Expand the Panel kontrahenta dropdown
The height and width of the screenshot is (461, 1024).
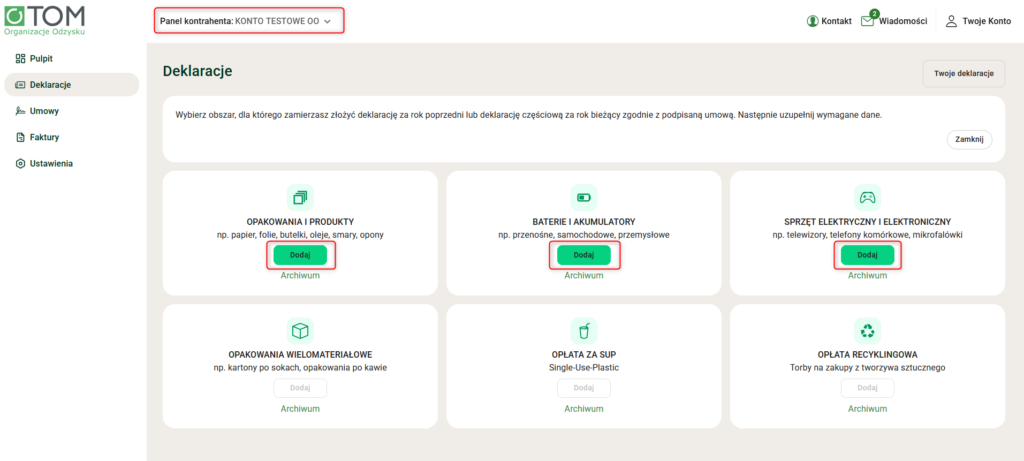pos(249,21)
